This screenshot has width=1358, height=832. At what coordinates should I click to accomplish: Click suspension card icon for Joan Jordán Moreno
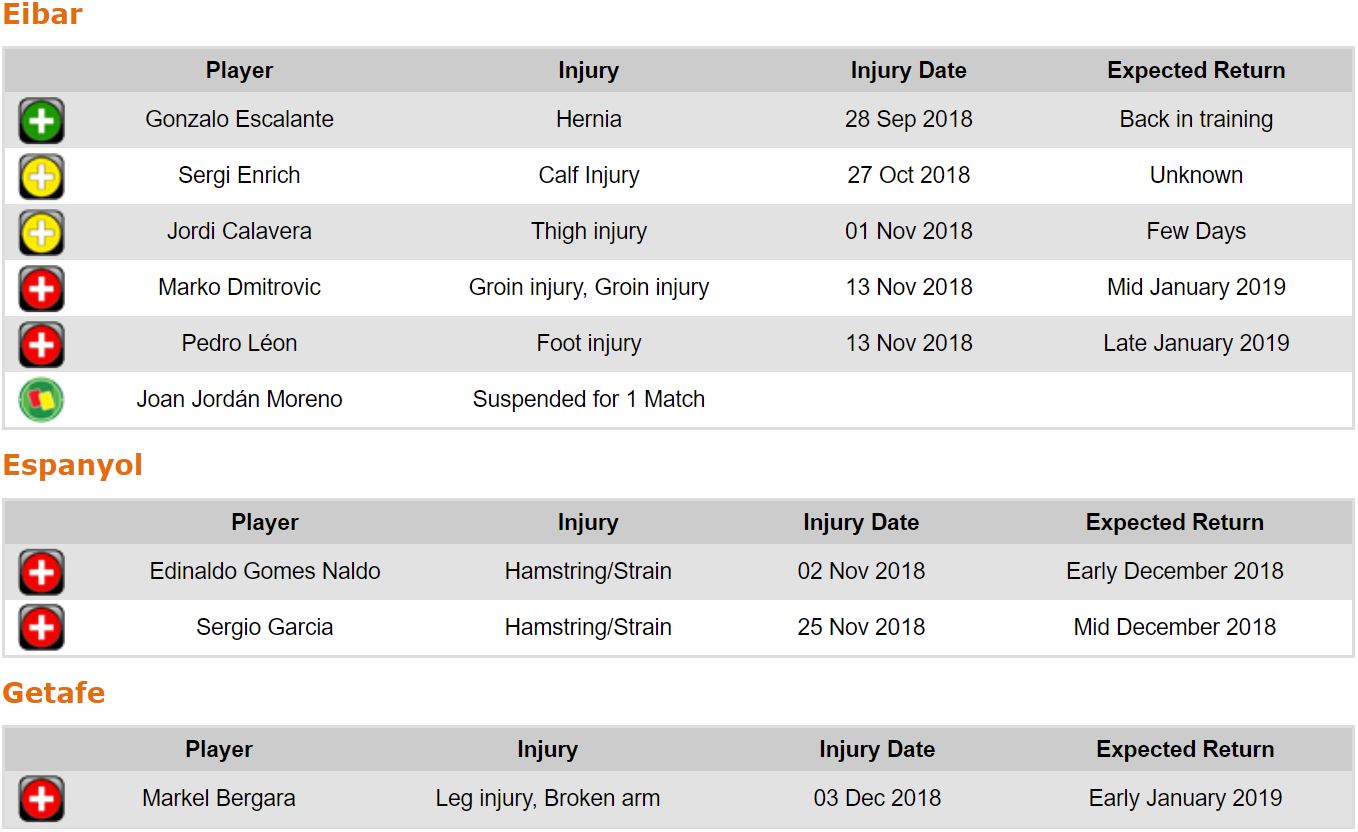pos(41,400)
